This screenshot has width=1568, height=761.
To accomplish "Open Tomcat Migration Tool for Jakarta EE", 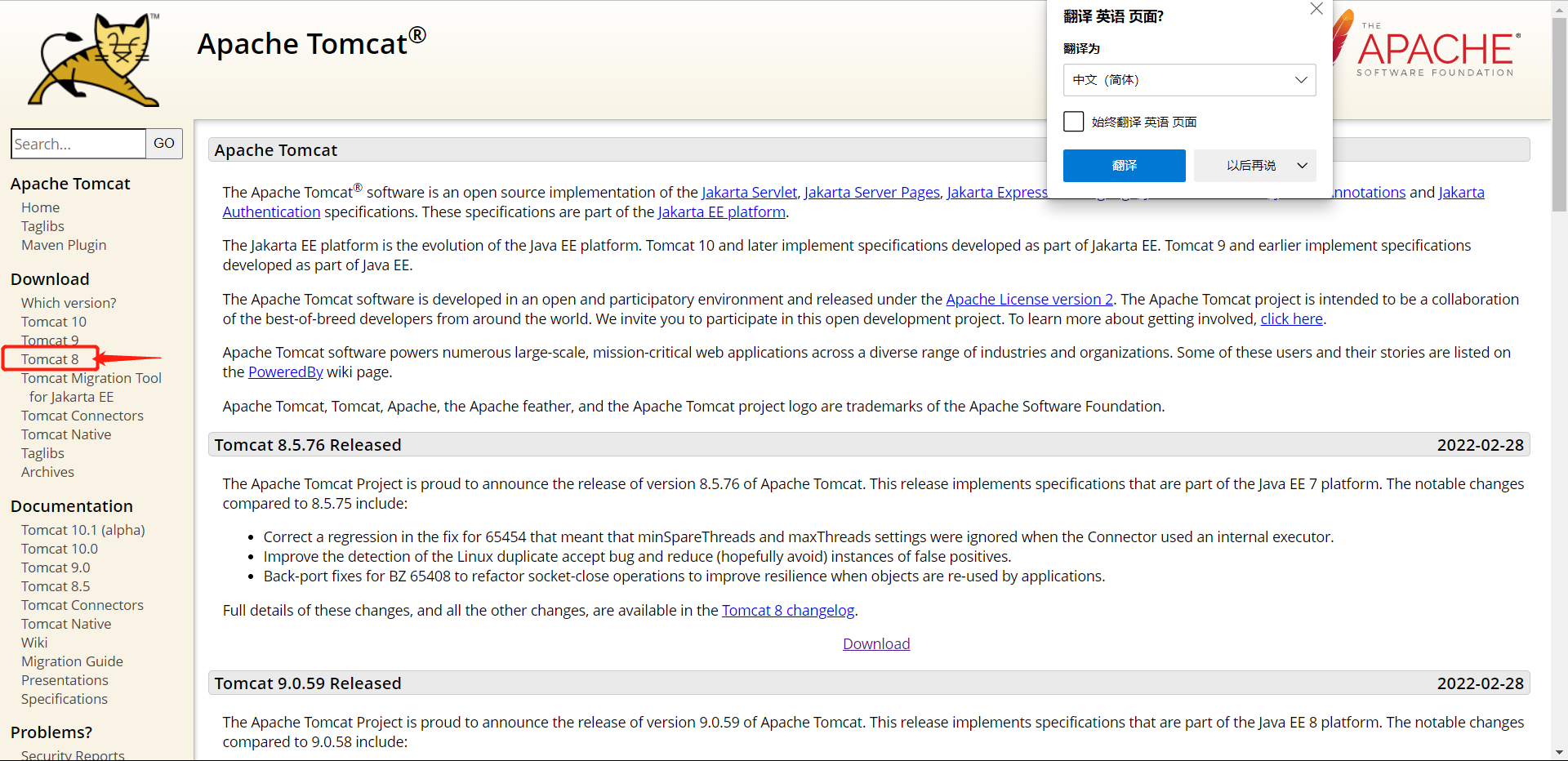I will click(91, 388).
